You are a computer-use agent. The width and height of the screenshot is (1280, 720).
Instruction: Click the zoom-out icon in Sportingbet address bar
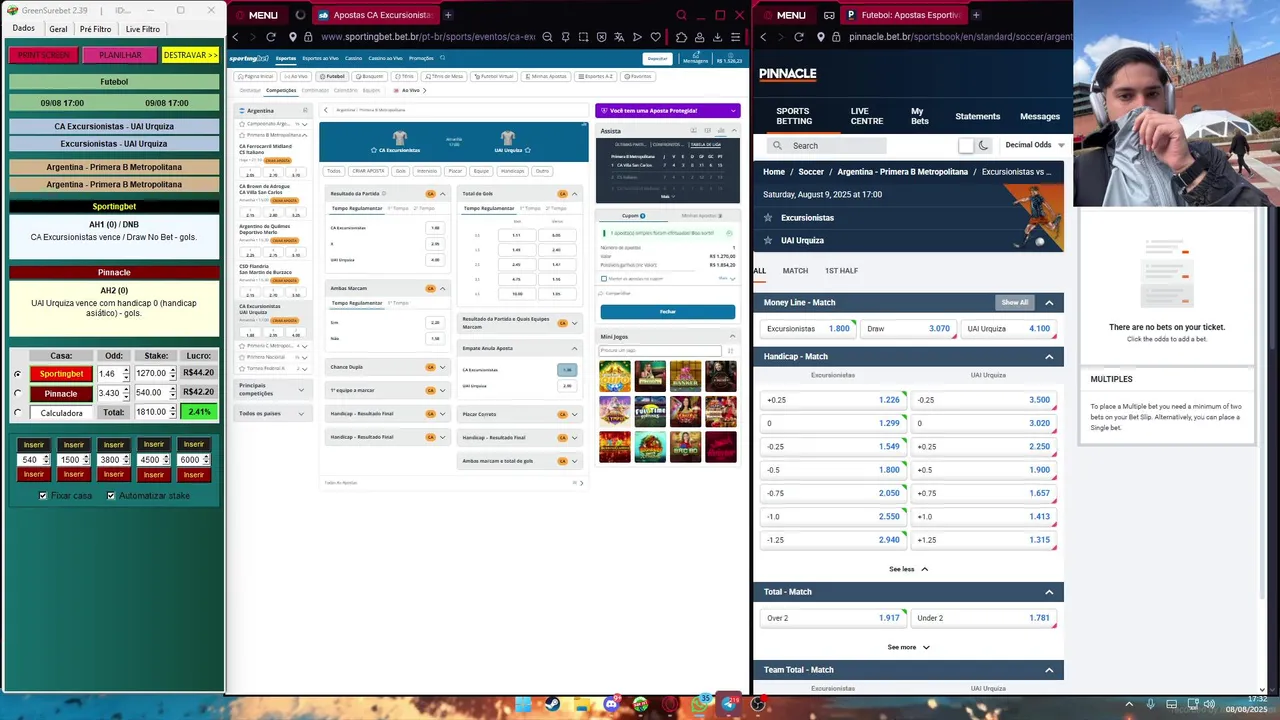[549, 37]
